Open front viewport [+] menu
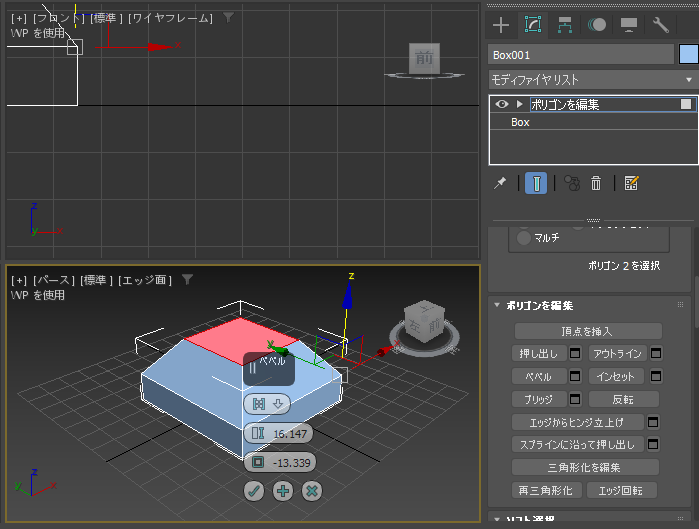The width and height of the screenshot is (699, 529). [19, 18]
